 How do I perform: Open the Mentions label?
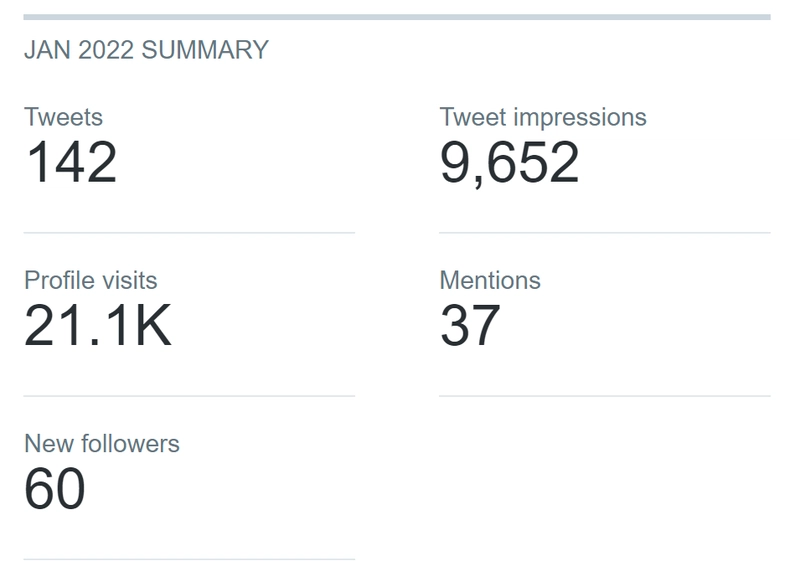click(x=490, y=280)
